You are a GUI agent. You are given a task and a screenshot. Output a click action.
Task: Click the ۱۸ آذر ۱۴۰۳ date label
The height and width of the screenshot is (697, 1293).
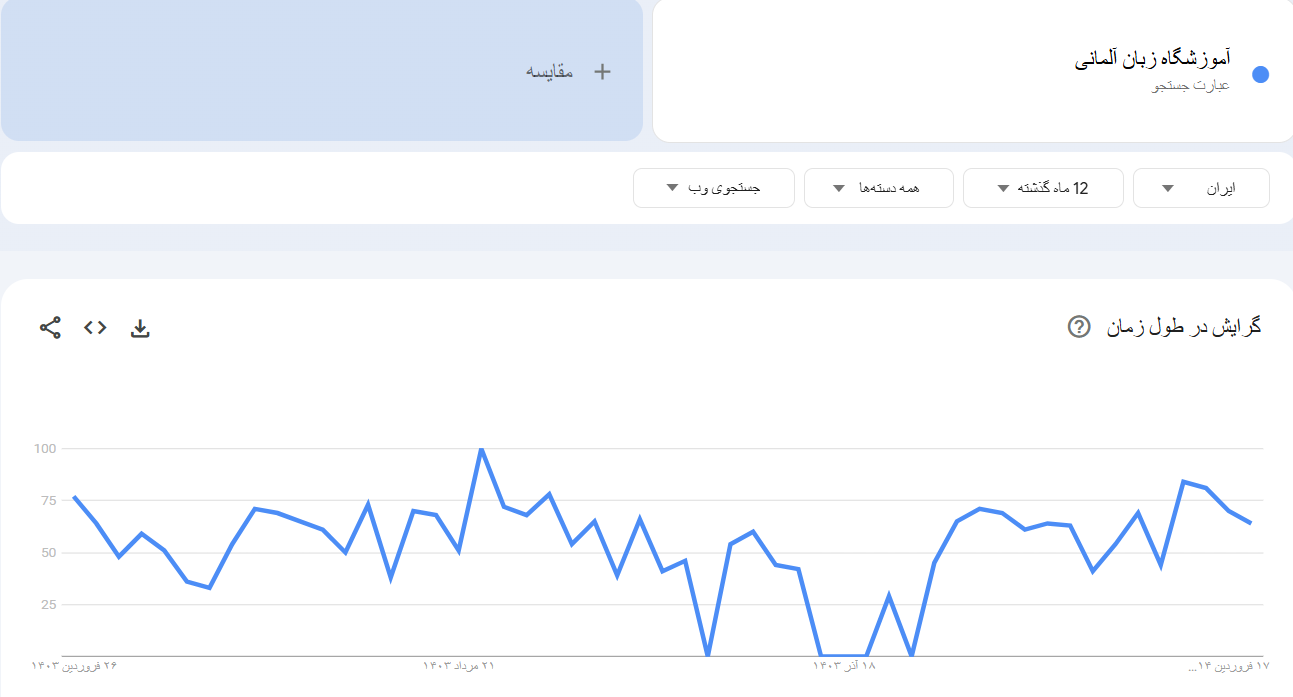pos(844,666)
